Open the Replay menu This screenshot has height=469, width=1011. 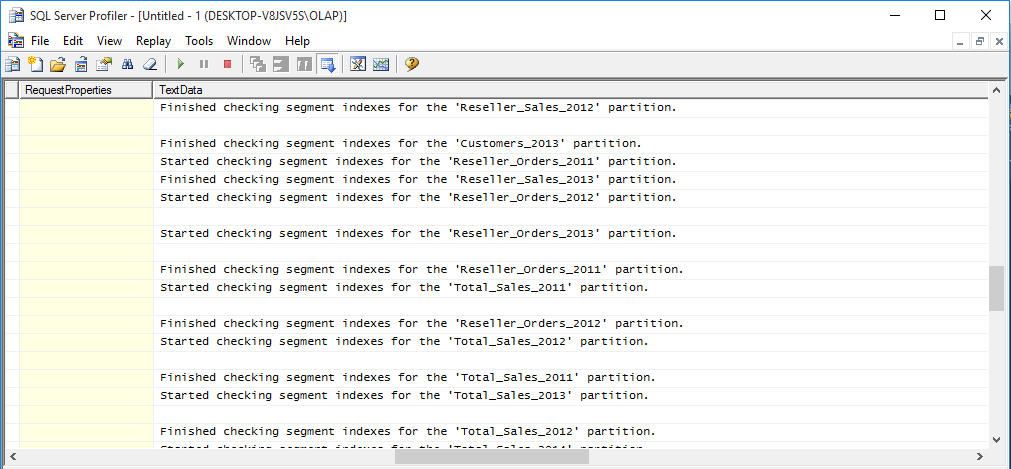pyautogui.click(x=153, y=41)
